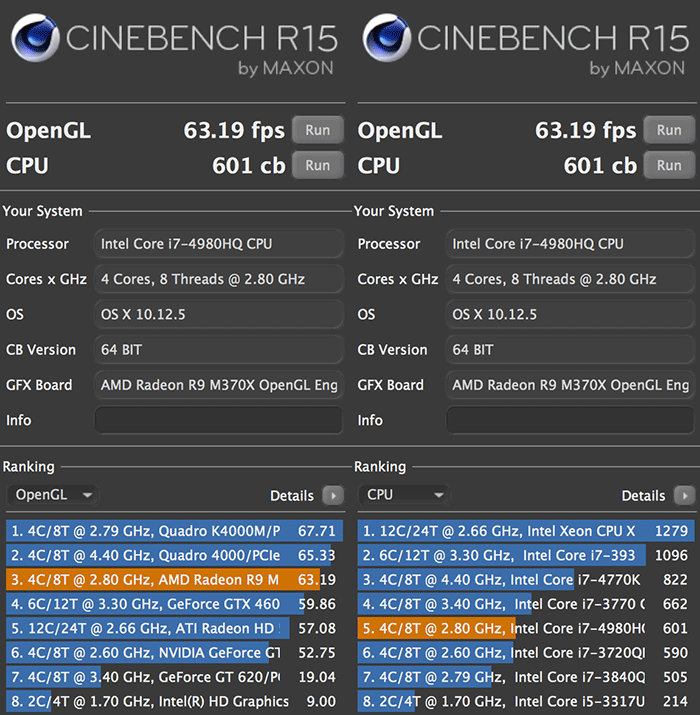Select Intel Core i7-4770K row 822
Image resolution: width=700 pixels, height=715 pixels.
tap(526, 580)
